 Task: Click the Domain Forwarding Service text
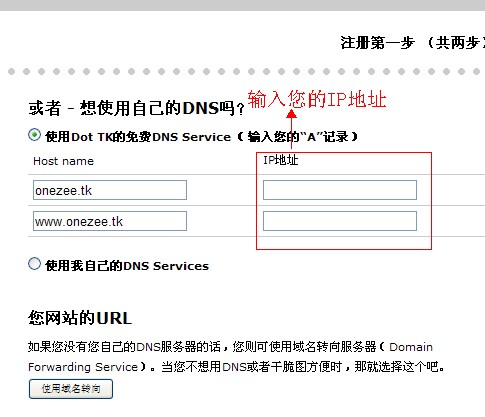click(230, 357)
